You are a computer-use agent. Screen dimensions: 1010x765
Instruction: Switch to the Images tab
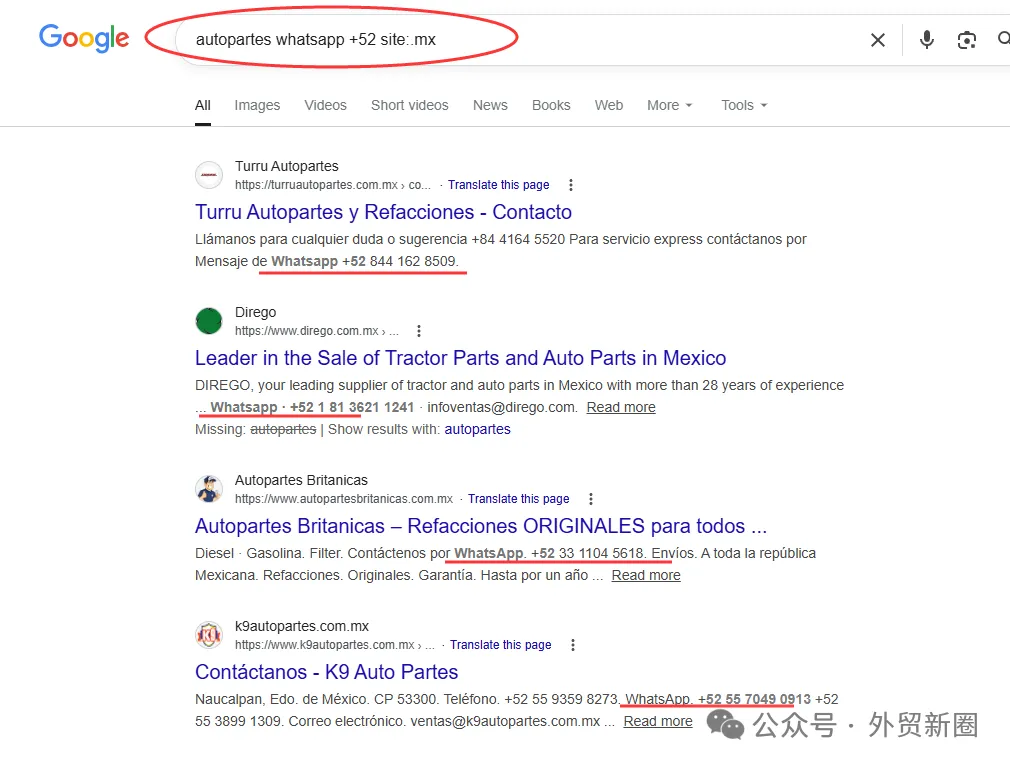coord(257,105)
